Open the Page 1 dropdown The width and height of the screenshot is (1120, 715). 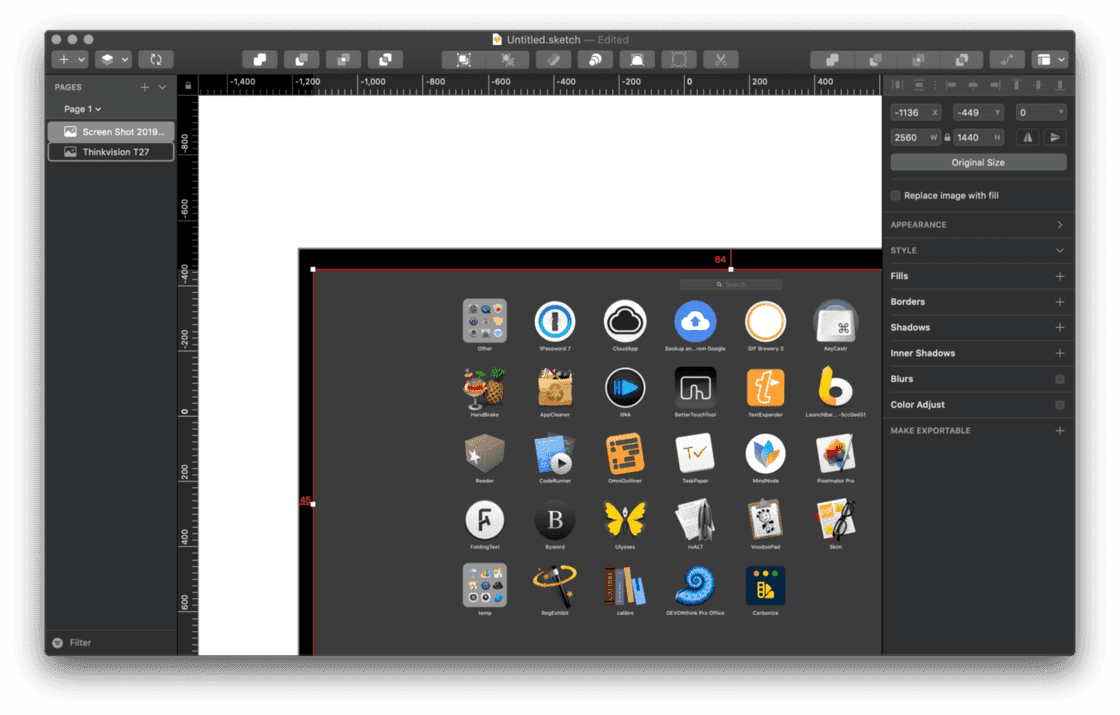point(82,109)
